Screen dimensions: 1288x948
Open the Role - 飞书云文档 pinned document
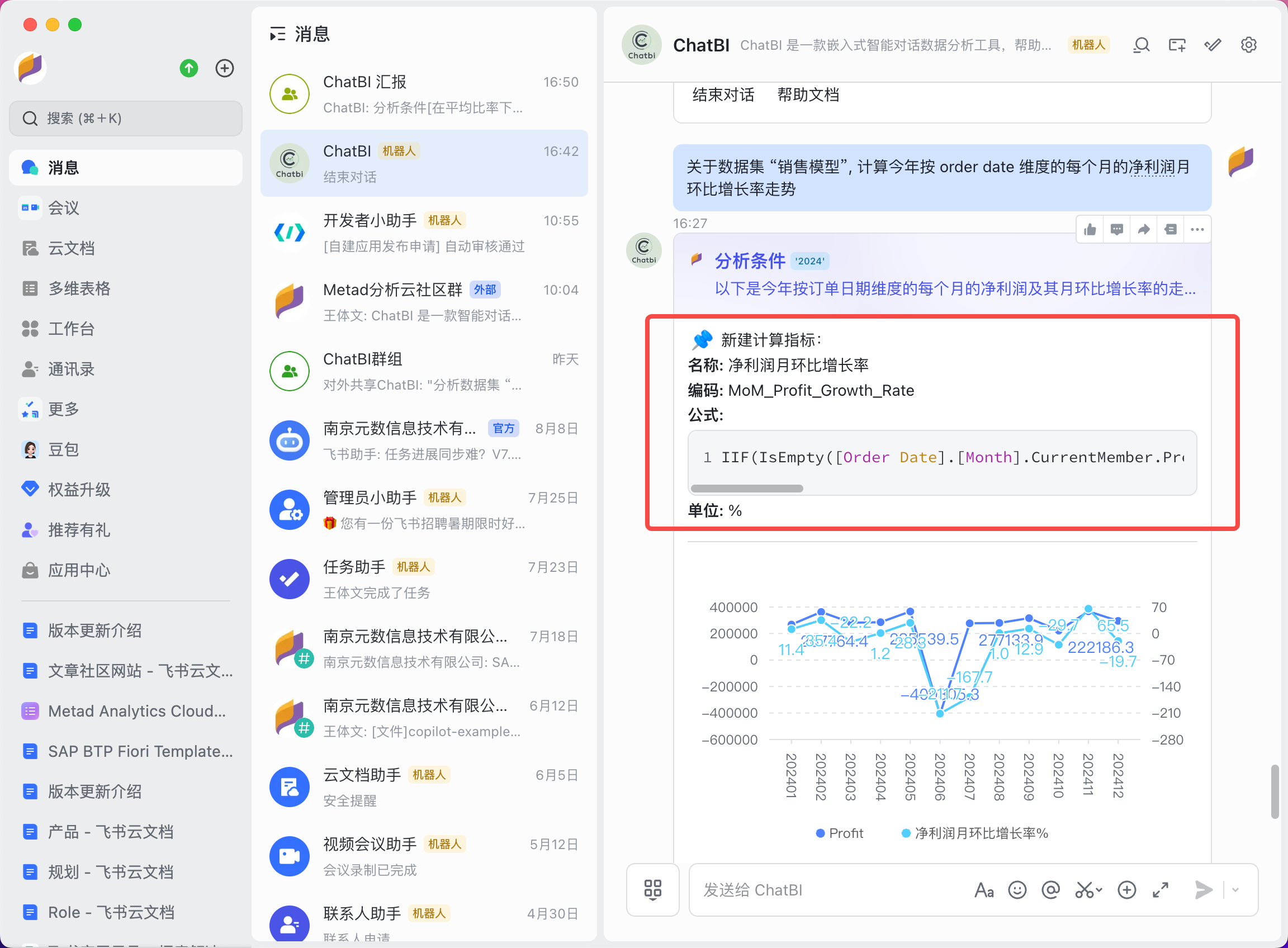(x=126, y=912)
